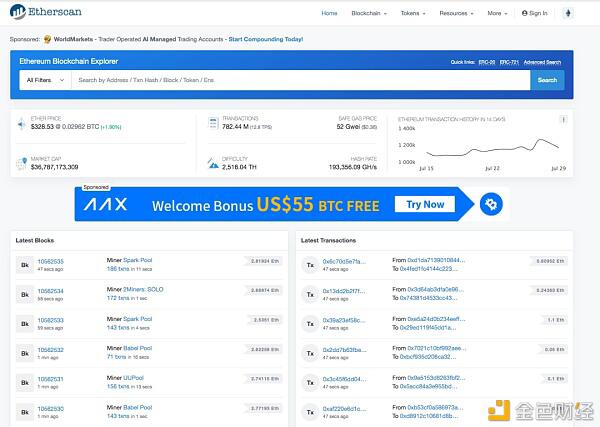Click the Difficulty stat icon
The width and height of the screenshot is (600, 427).
point(213,163)
